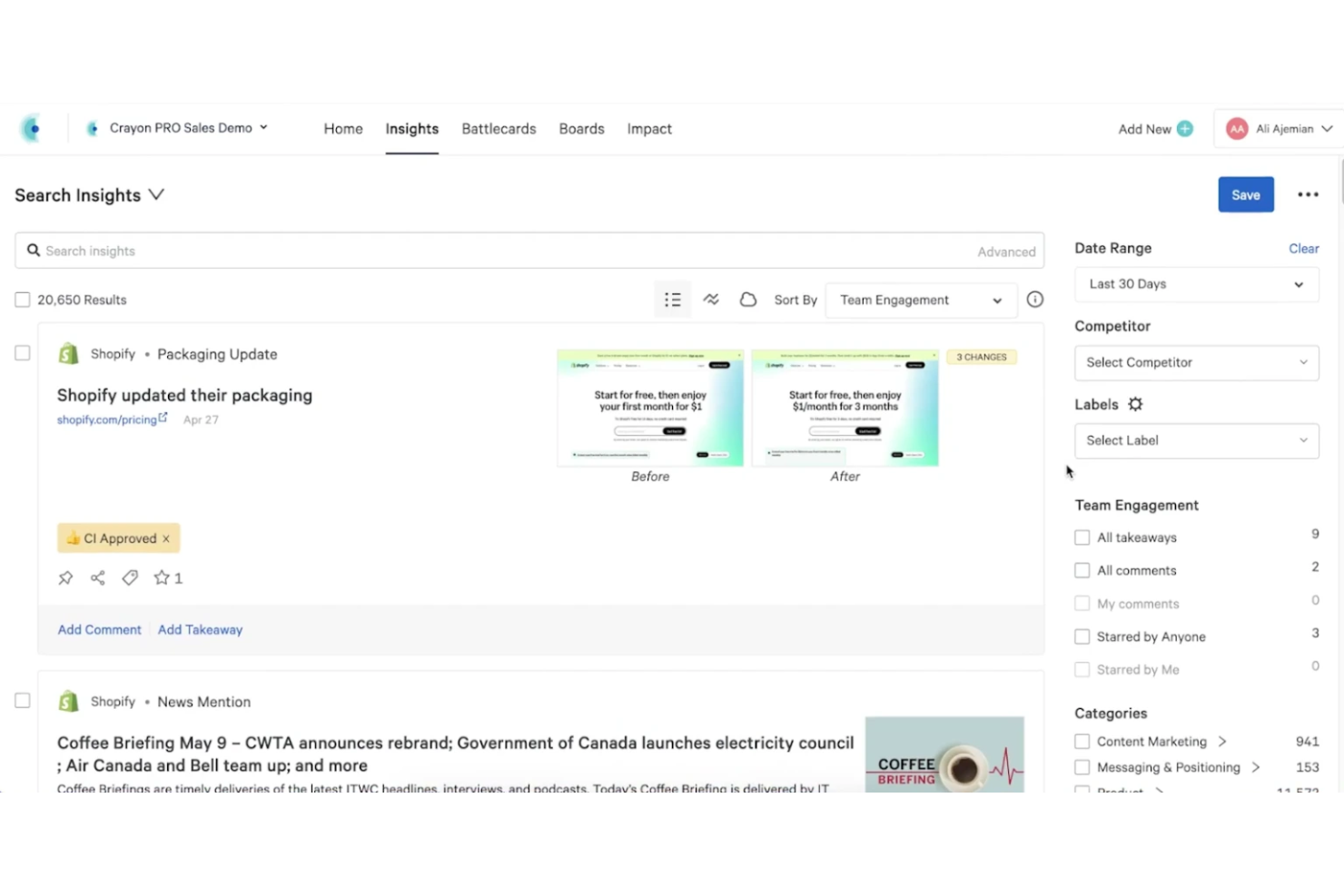The width and height of the screenshot is (1344, 896).
Task: Enable the All comments filter
Action: (1082, 570)
